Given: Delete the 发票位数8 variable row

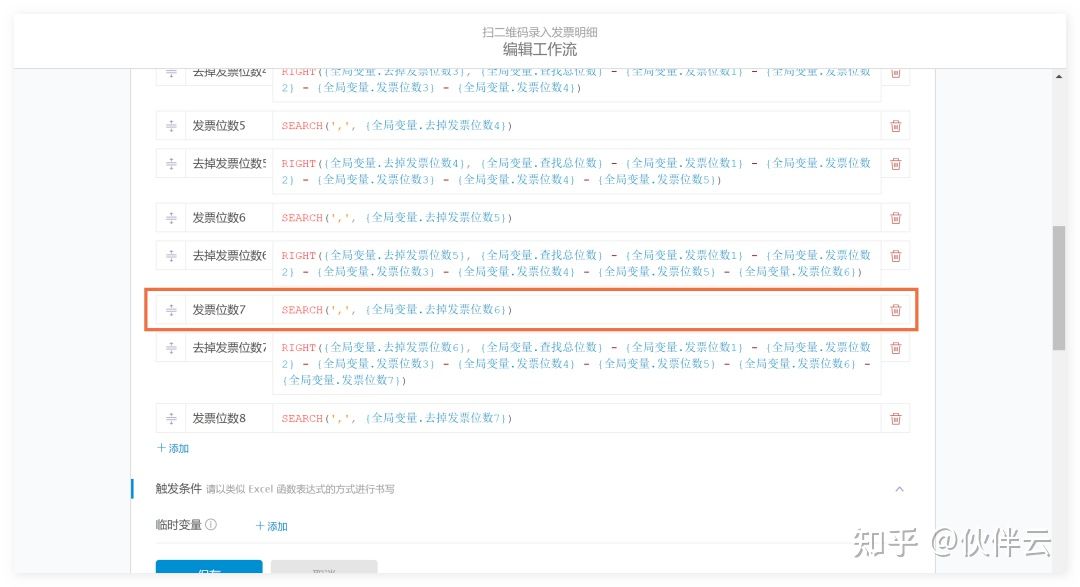Looking at the screenshot, I should coord(895,419).
